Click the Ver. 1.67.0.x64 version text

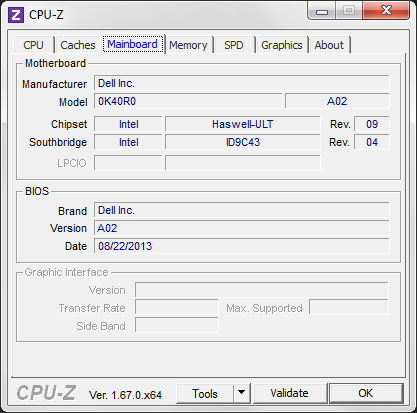[125, 395]
